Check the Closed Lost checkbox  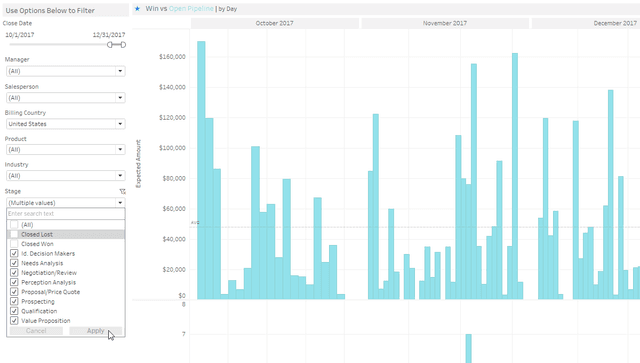[x=14, y=234]
